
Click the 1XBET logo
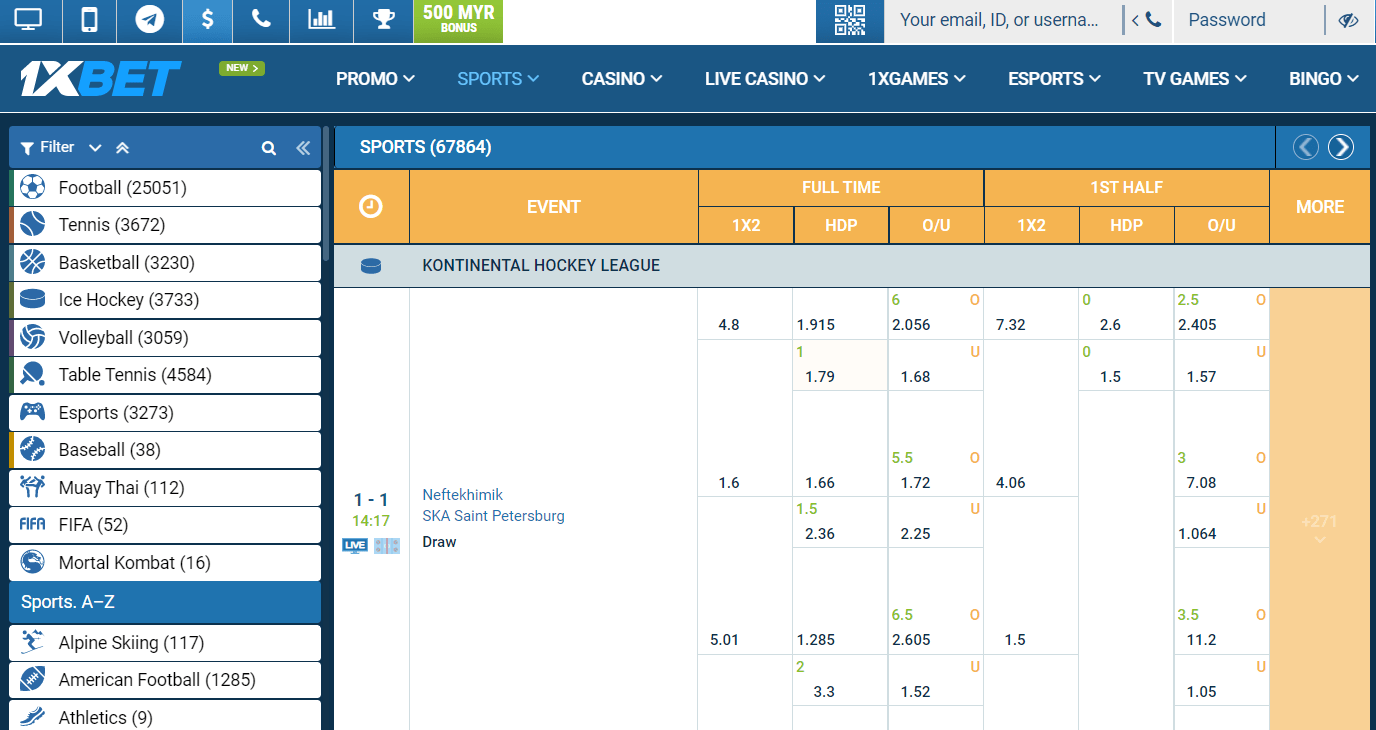(100, 78)
